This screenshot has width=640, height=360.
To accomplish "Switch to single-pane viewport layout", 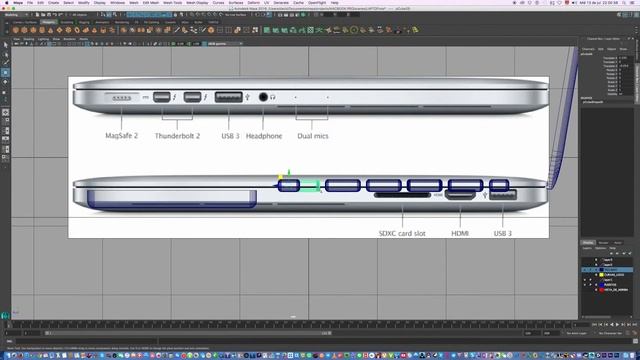I will tap(5, 112).
